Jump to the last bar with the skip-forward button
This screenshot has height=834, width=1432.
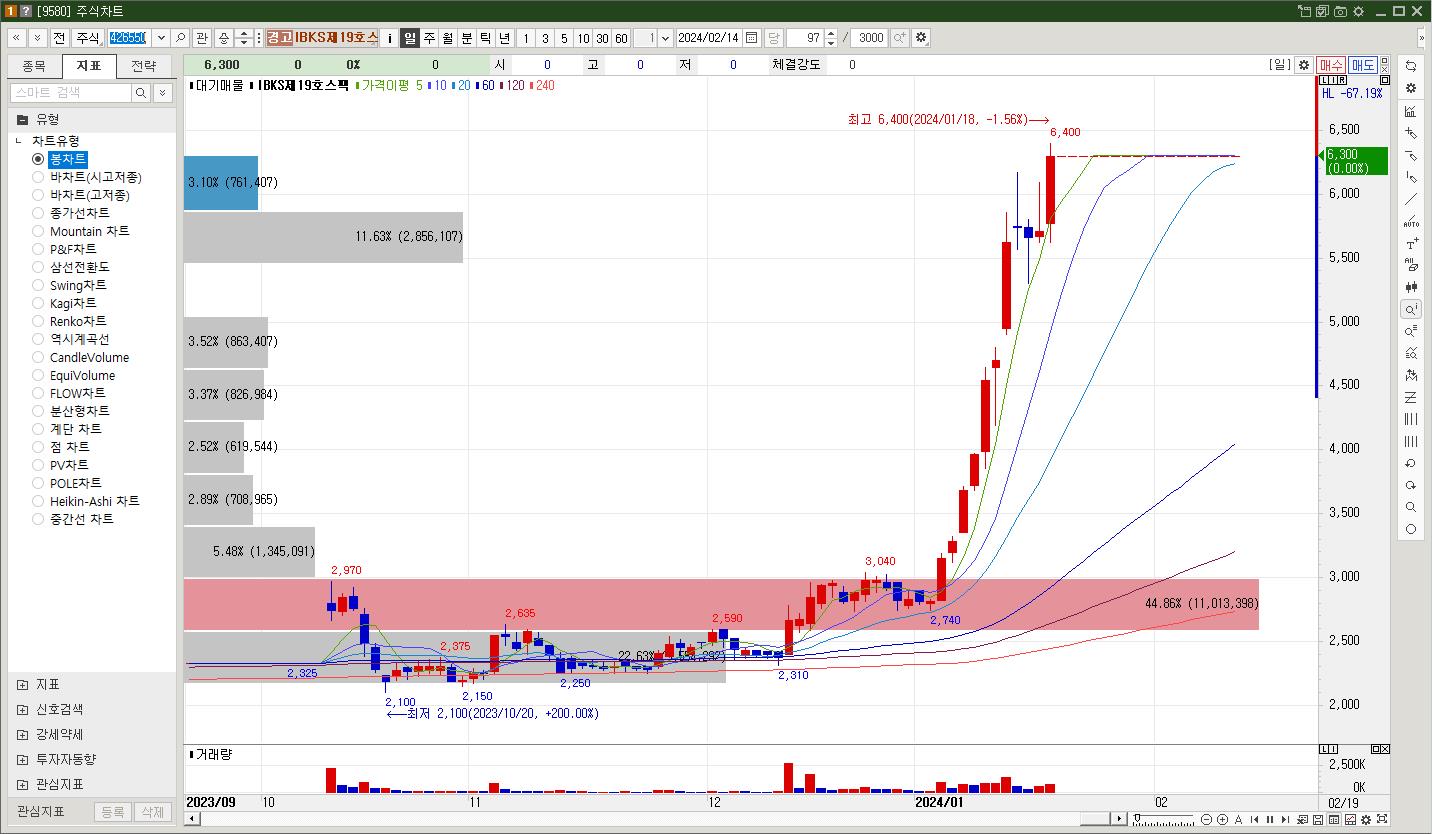coord(1285,820)
